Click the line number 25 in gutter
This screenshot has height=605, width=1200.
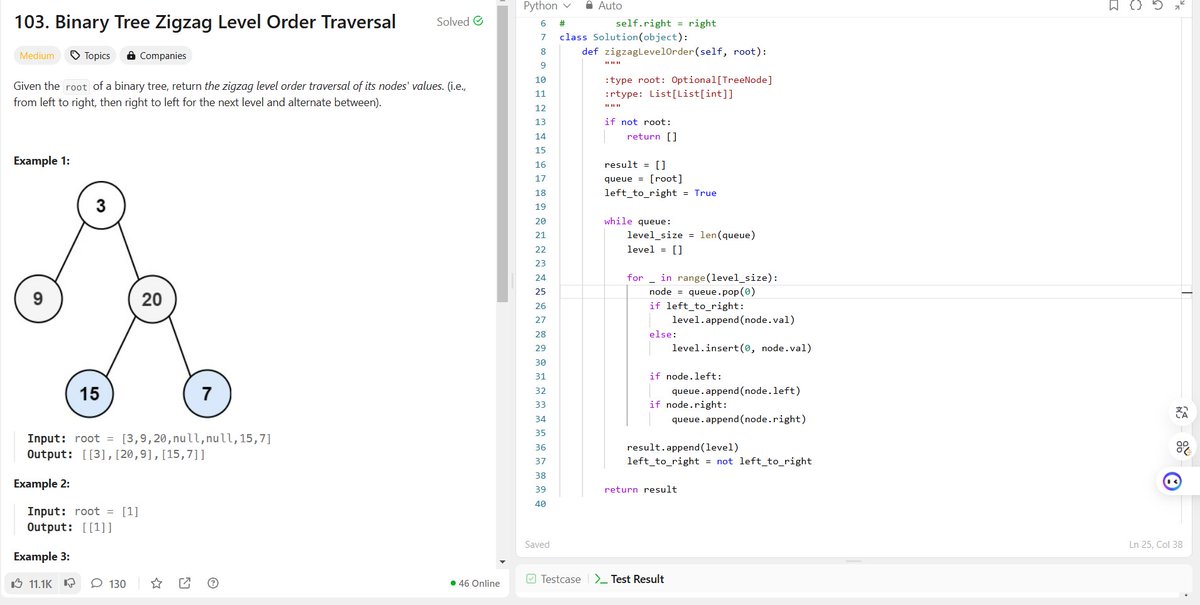[x=540, y=292]
